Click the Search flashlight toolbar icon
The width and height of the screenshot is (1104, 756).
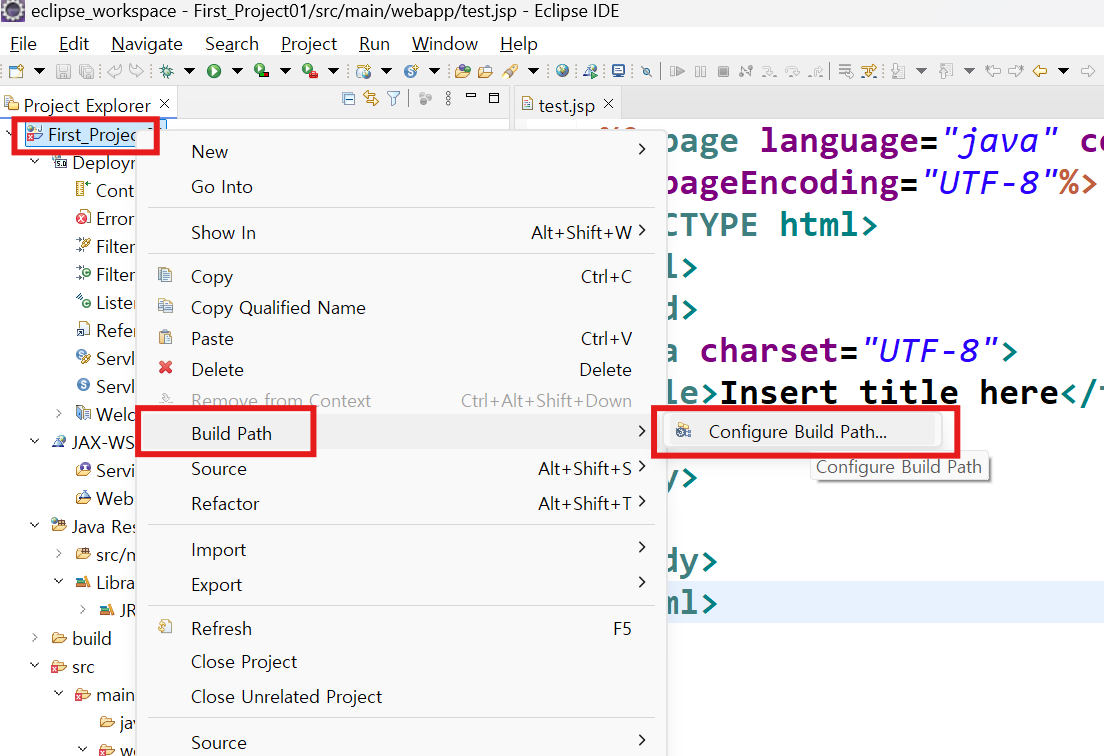(510, 71)
